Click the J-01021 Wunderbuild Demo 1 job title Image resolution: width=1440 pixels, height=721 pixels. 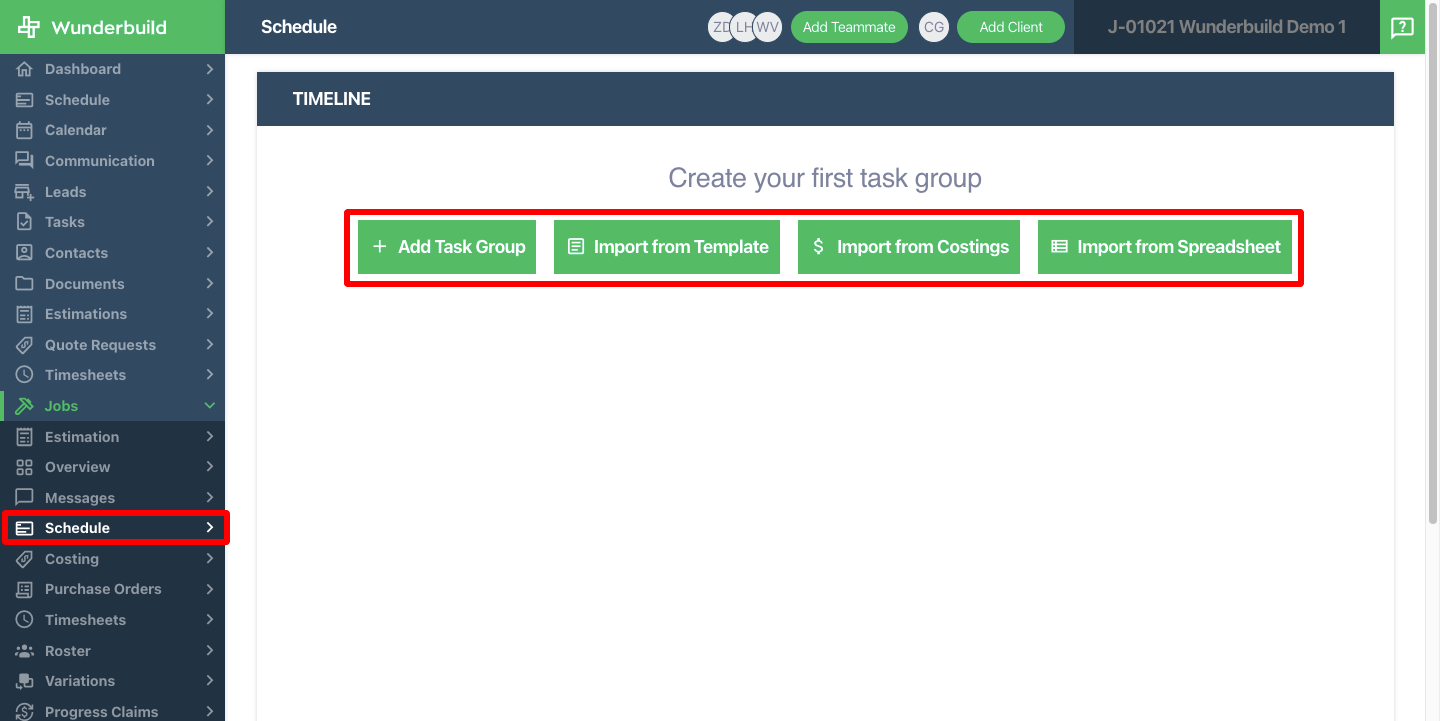(x=1227, y=27)
